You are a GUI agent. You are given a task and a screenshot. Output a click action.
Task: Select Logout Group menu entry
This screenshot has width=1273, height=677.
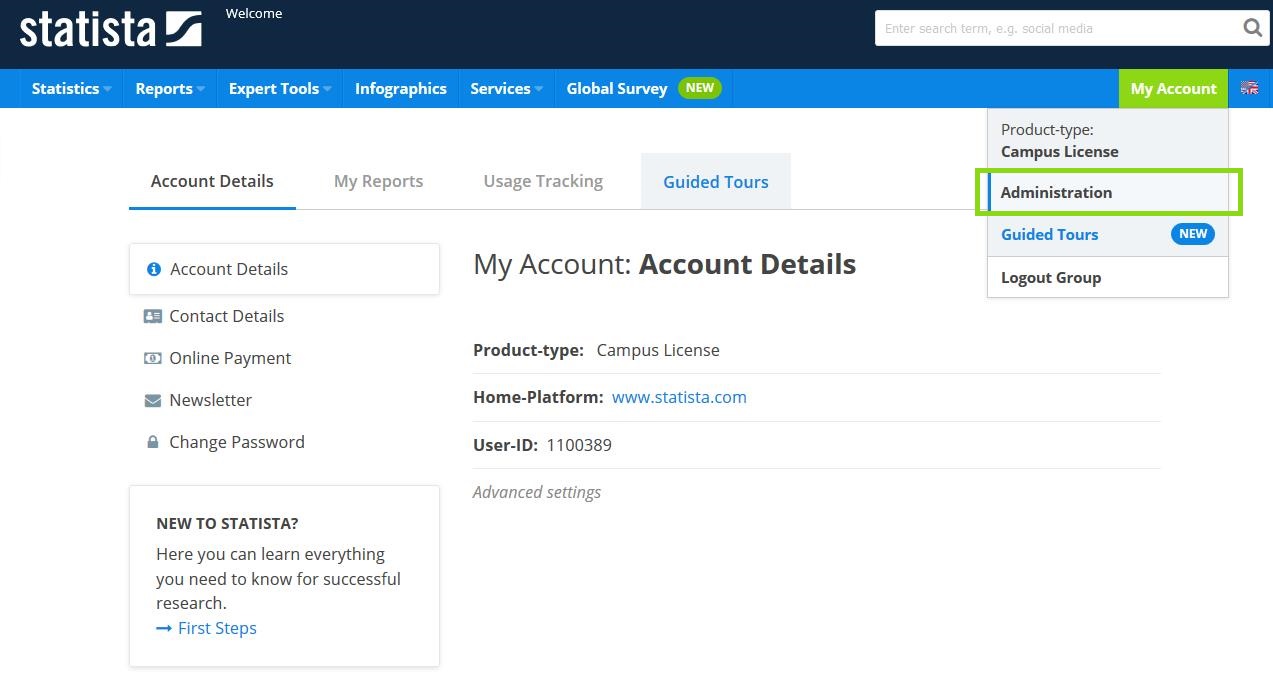click(1108, 277)
